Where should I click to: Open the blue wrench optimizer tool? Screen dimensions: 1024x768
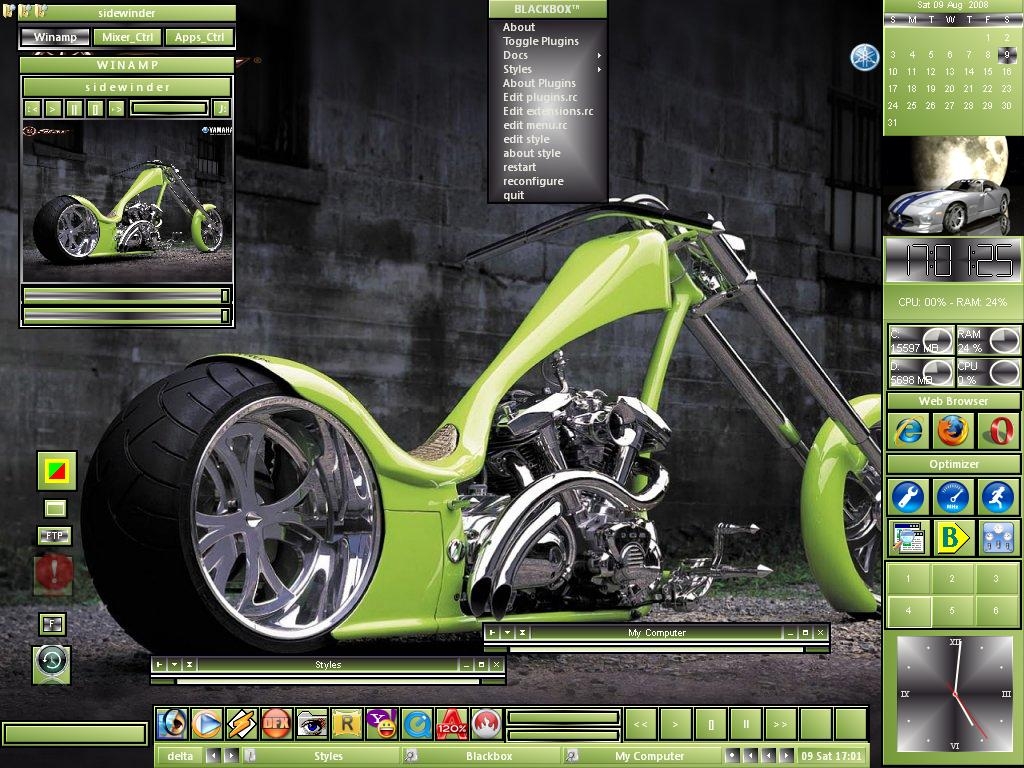pos(908,496)
